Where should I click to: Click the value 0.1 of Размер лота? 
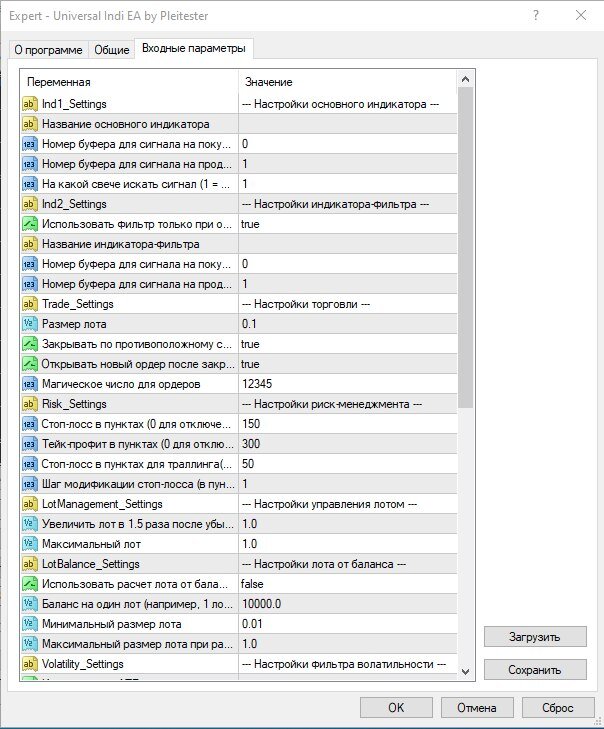pos(249,324)
